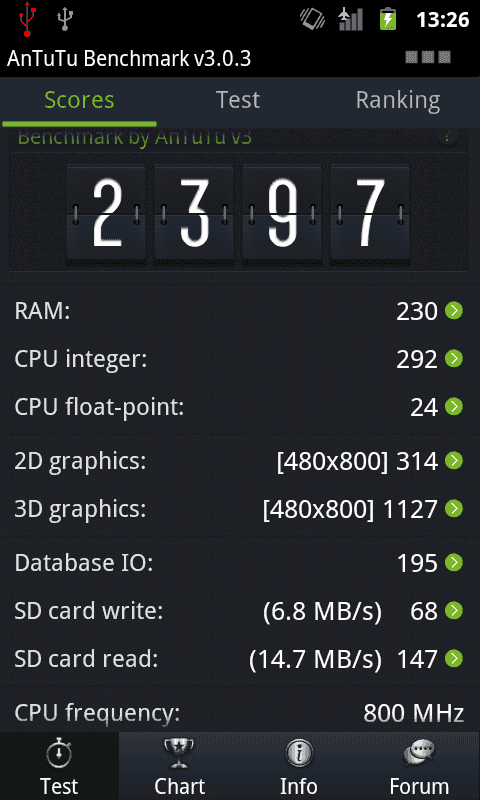Open the Info icon in bottom bar

[299, 754]
